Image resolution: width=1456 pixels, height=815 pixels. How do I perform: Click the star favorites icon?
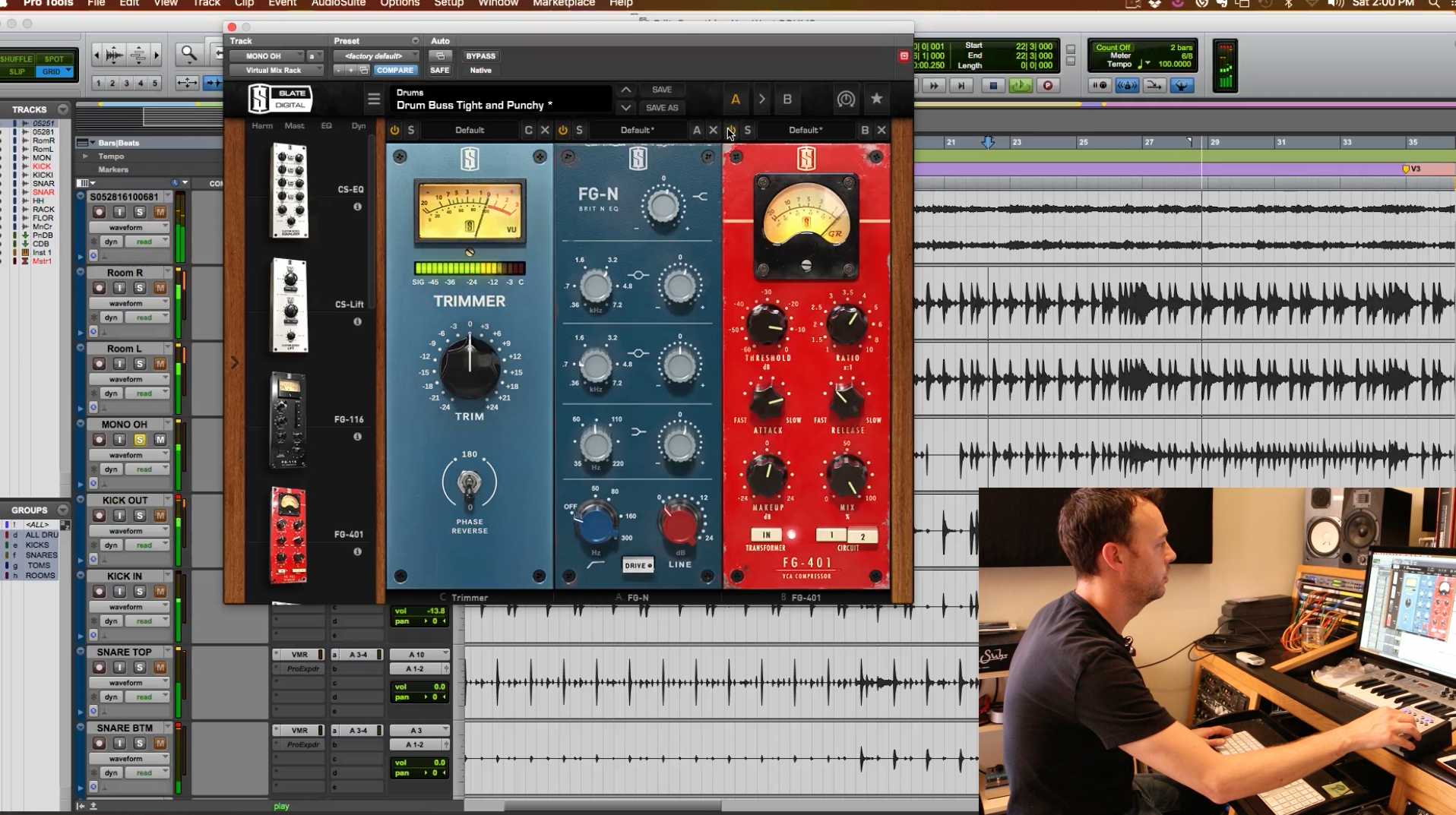point(876,99)
